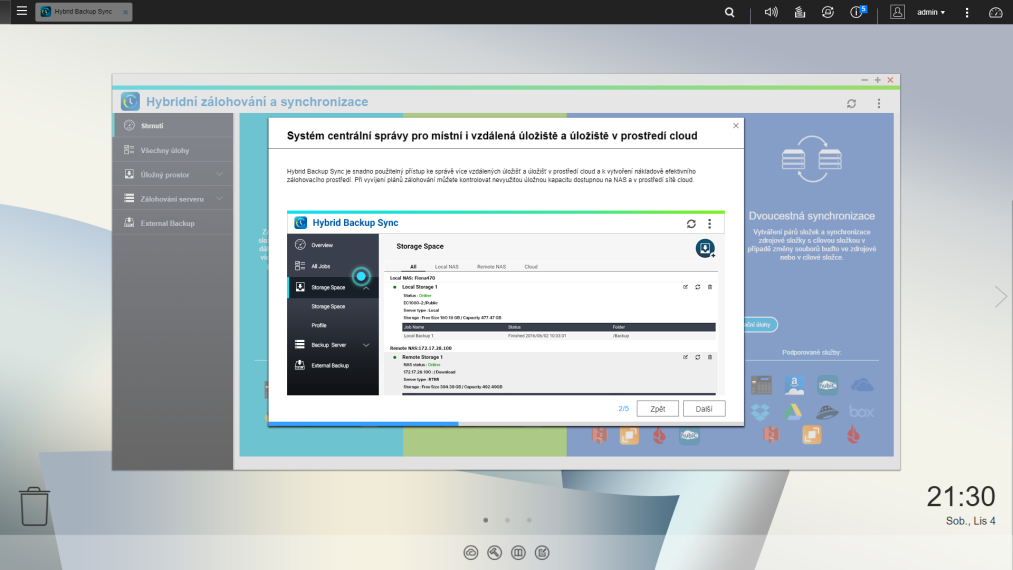Screen dimensions: 1013x570
Task: Click the Google Drive service icon
Action: pos(793,412)
